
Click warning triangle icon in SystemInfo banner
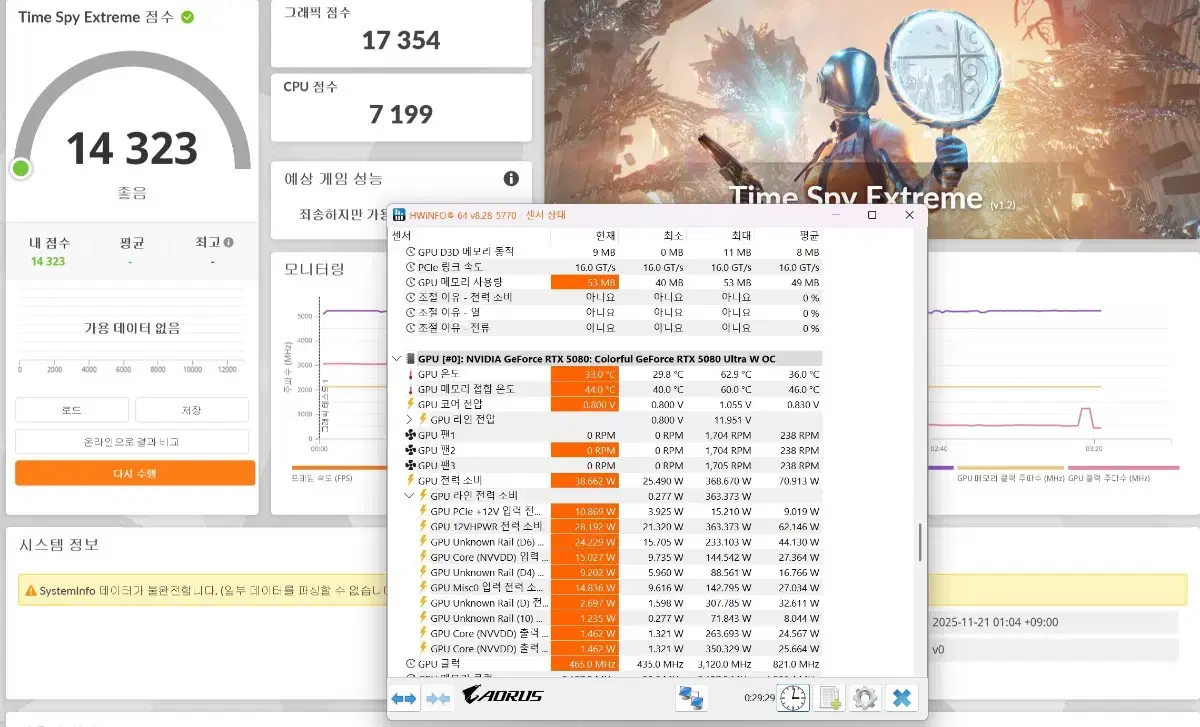tap(31, 591)
